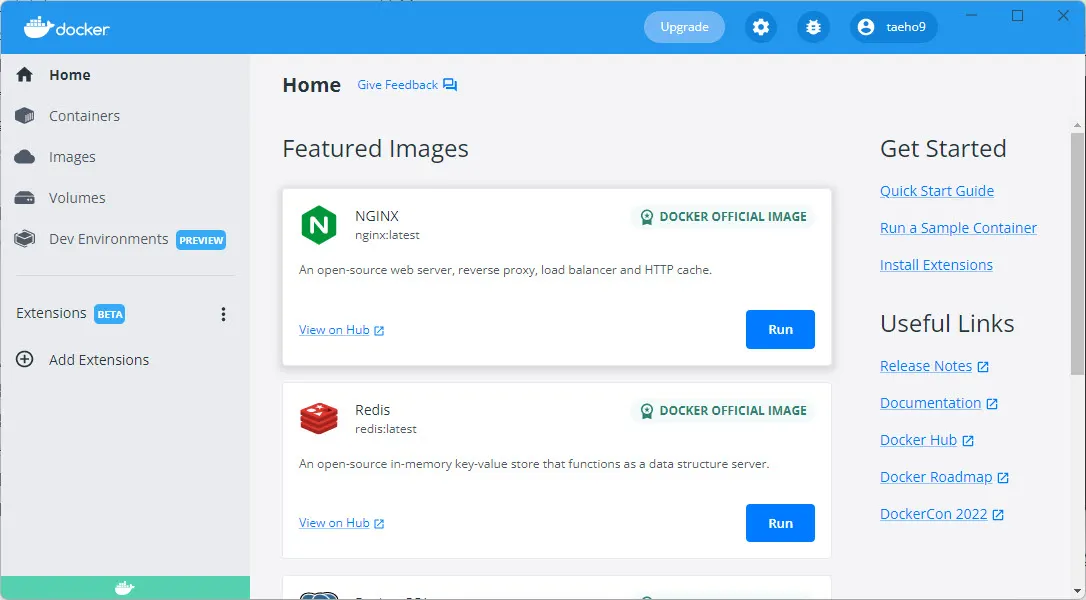Viewport: 1086px width, 600px height.
Task: View Redis on Docker Hub
Action: [336, 522]
